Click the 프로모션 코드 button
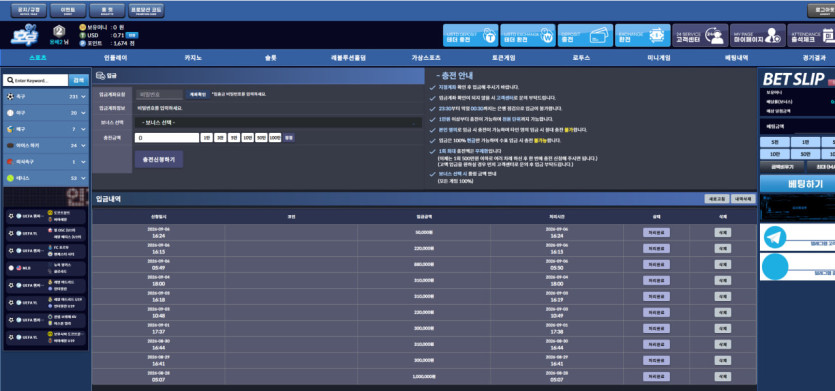Viewport: 835px width, 391px height. (146, 11)
